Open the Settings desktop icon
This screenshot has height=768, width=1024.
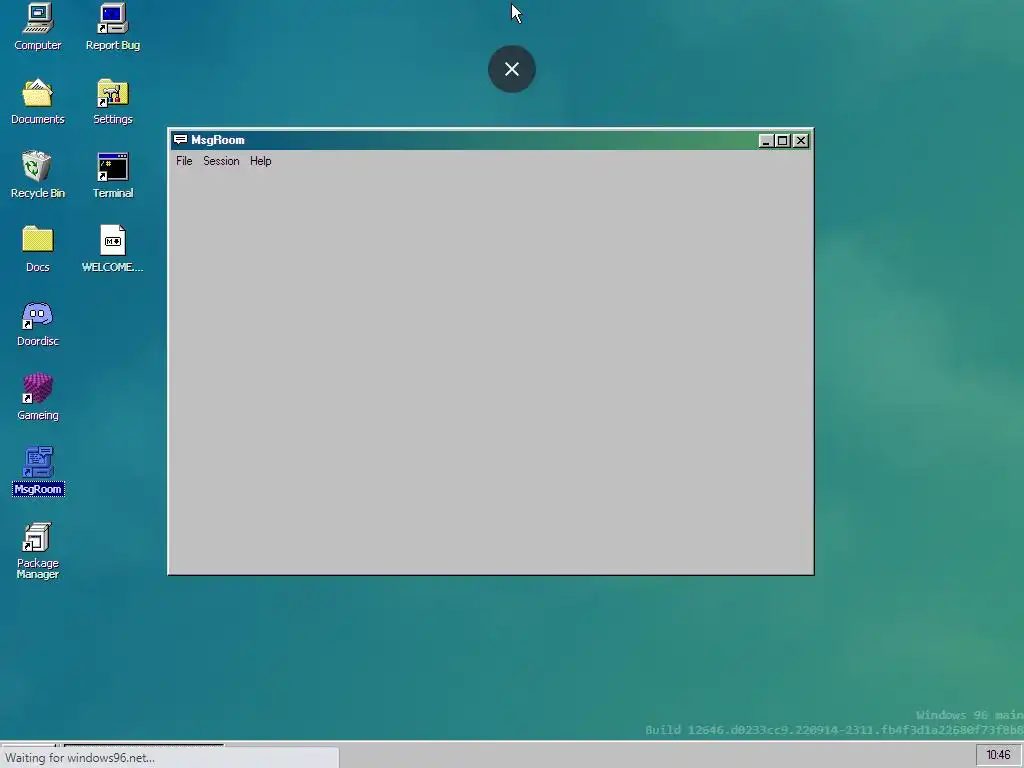(112, 101)
